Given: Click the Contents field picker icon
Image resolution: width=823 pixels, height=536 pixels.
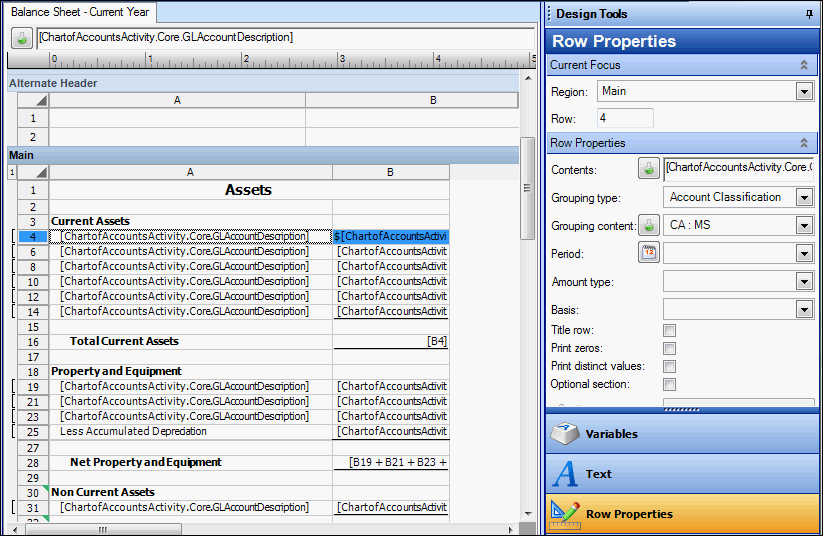Looking at the screenshot, I should [x=649, y=168].
